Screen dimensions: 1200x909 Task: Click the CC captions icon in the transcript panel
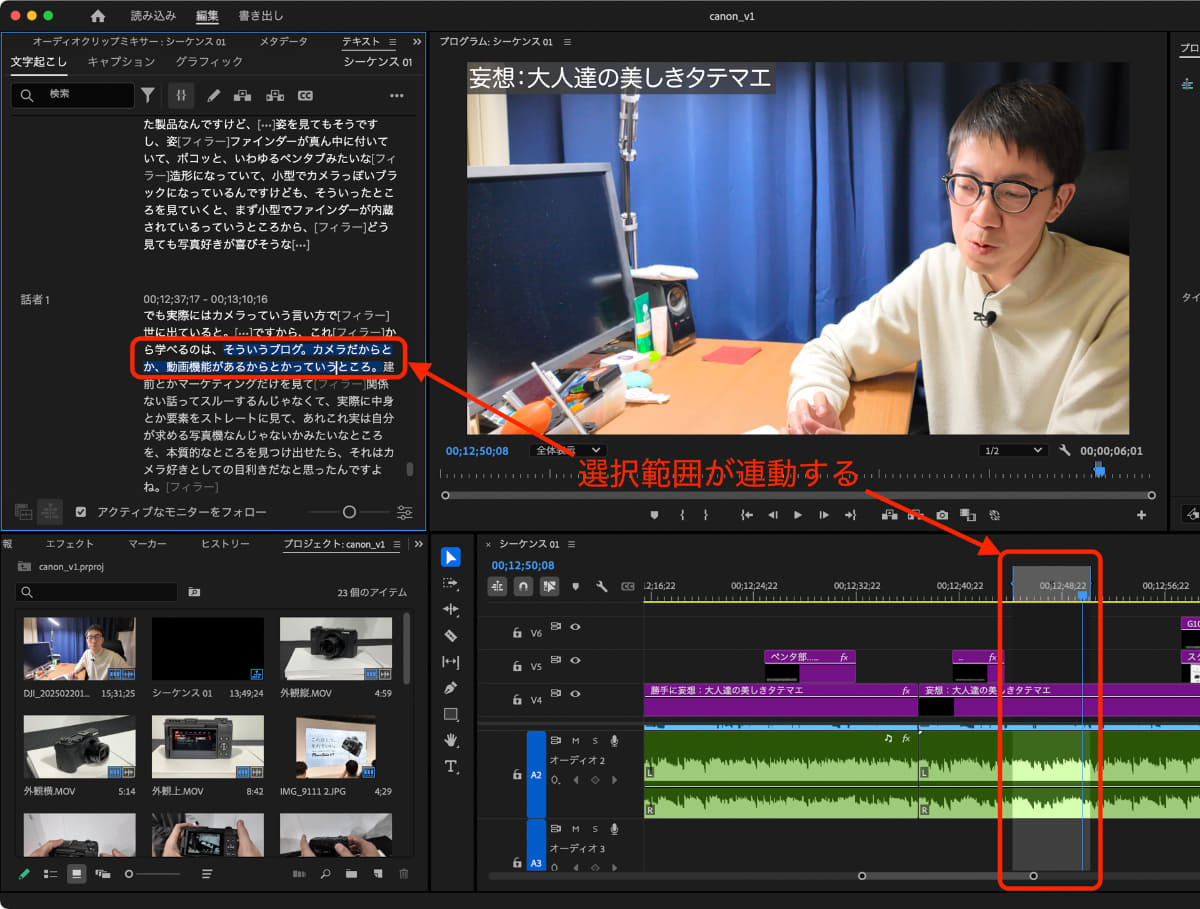click(x=305, y=95)
